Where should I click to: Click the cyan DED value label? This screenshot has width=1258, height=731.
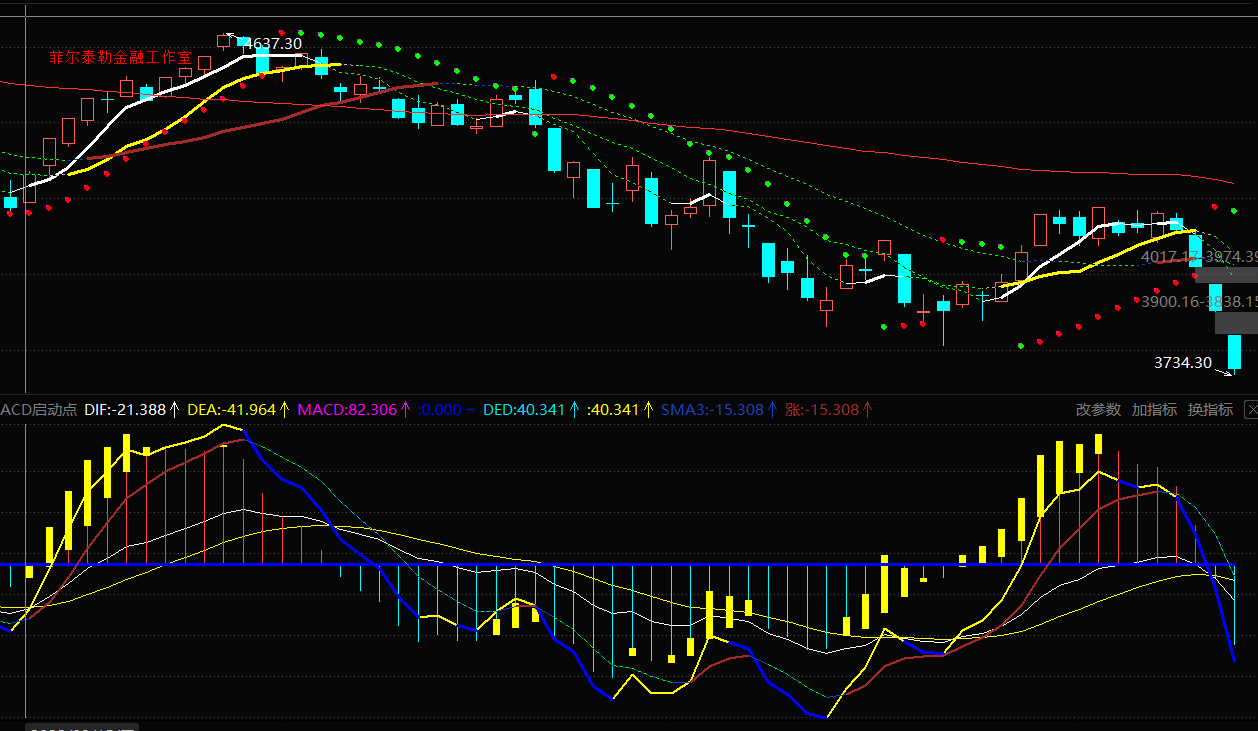[x=524, y=410]
